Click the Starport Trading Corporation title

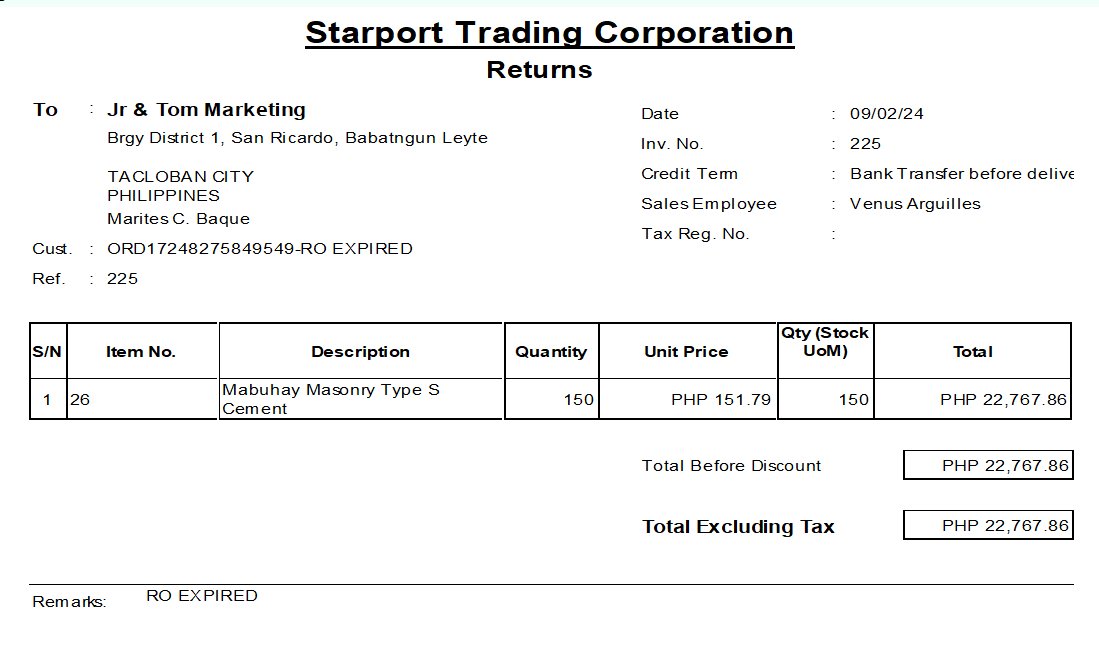coord(549,33)
